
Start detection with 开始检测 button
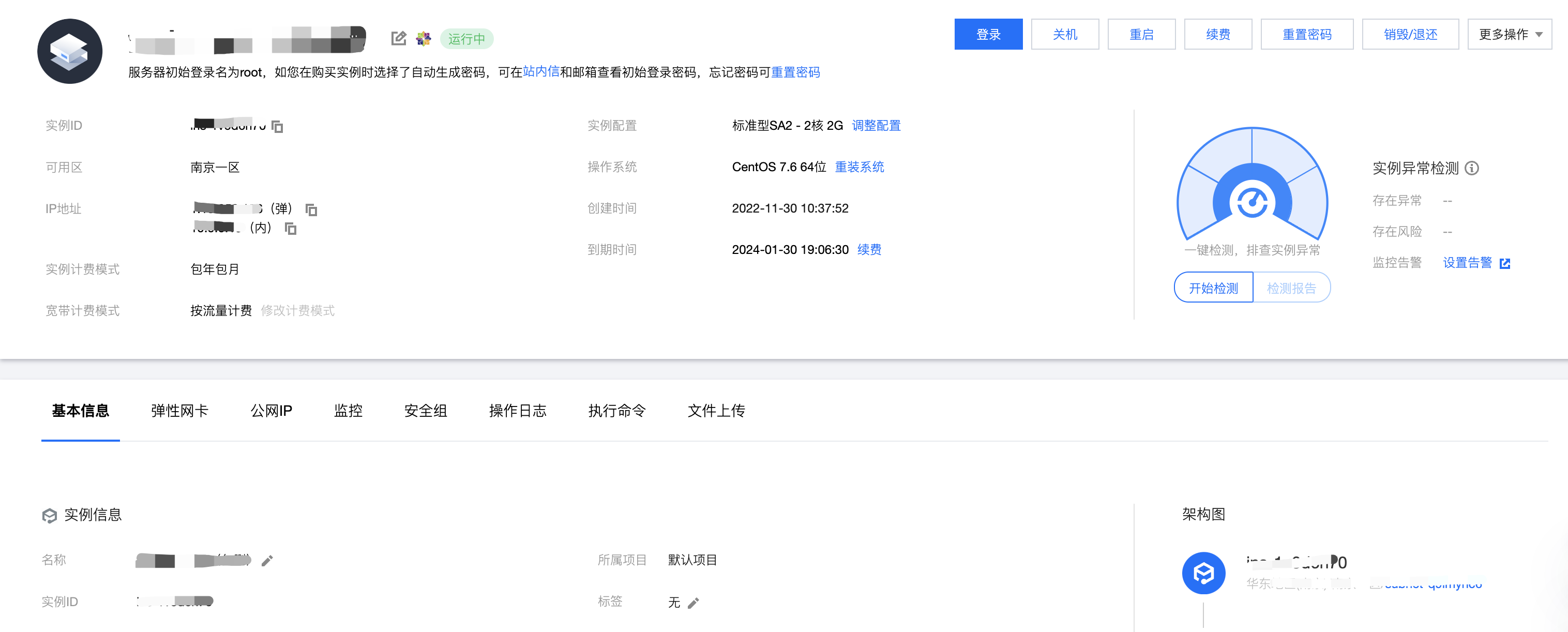(x=1213, y=288)
